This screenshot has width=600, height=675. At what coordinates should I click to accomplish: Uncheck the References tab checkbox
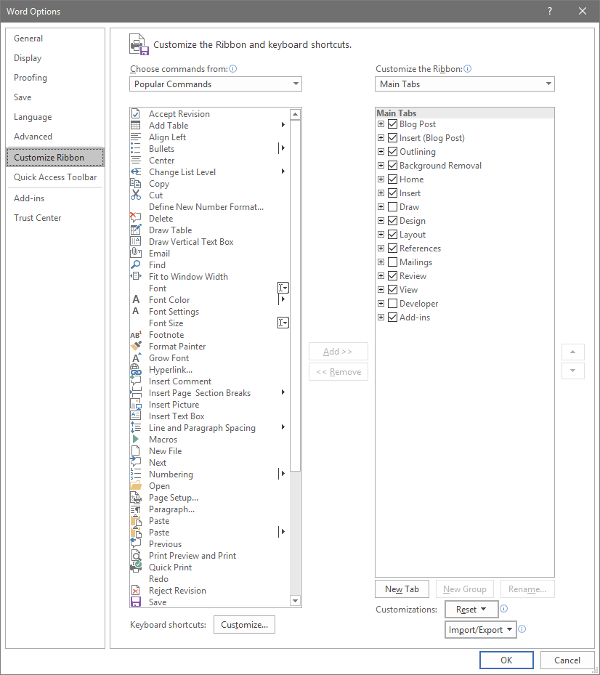[392, 248]
